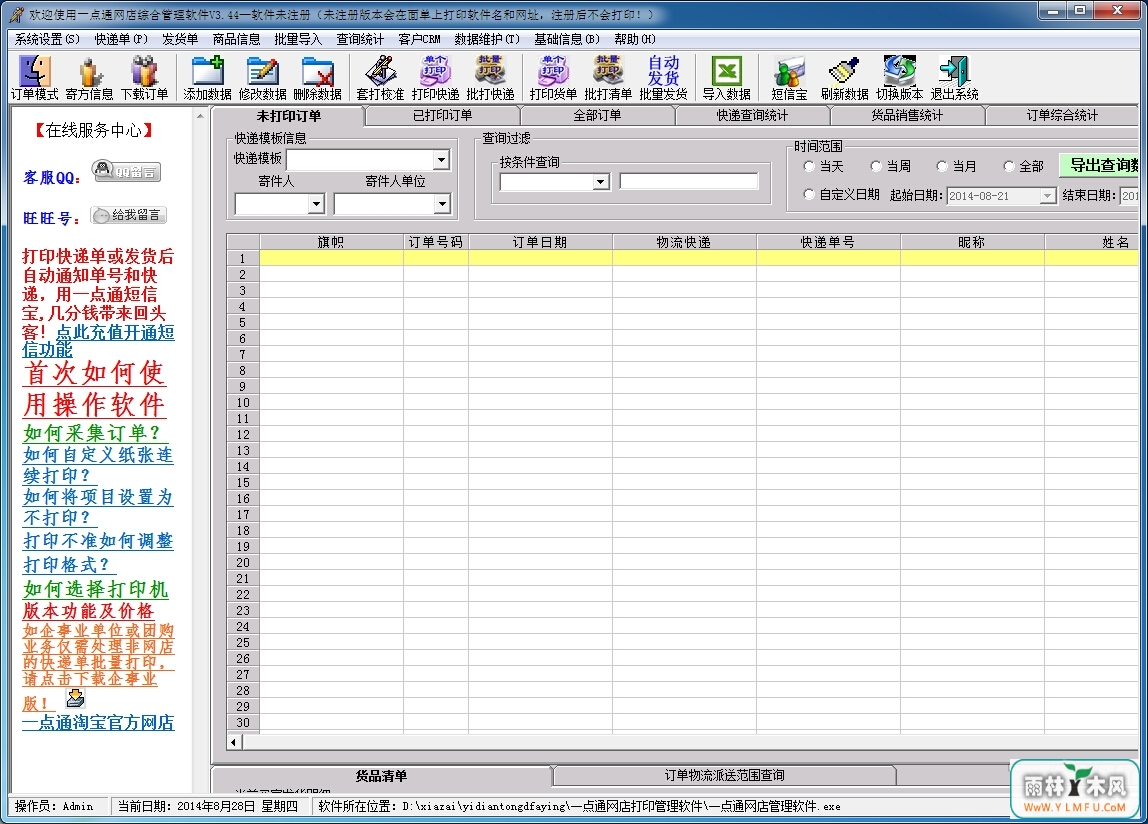Click the 添加数据 icon
This screenshot has height=824, width=1148.
207,78
